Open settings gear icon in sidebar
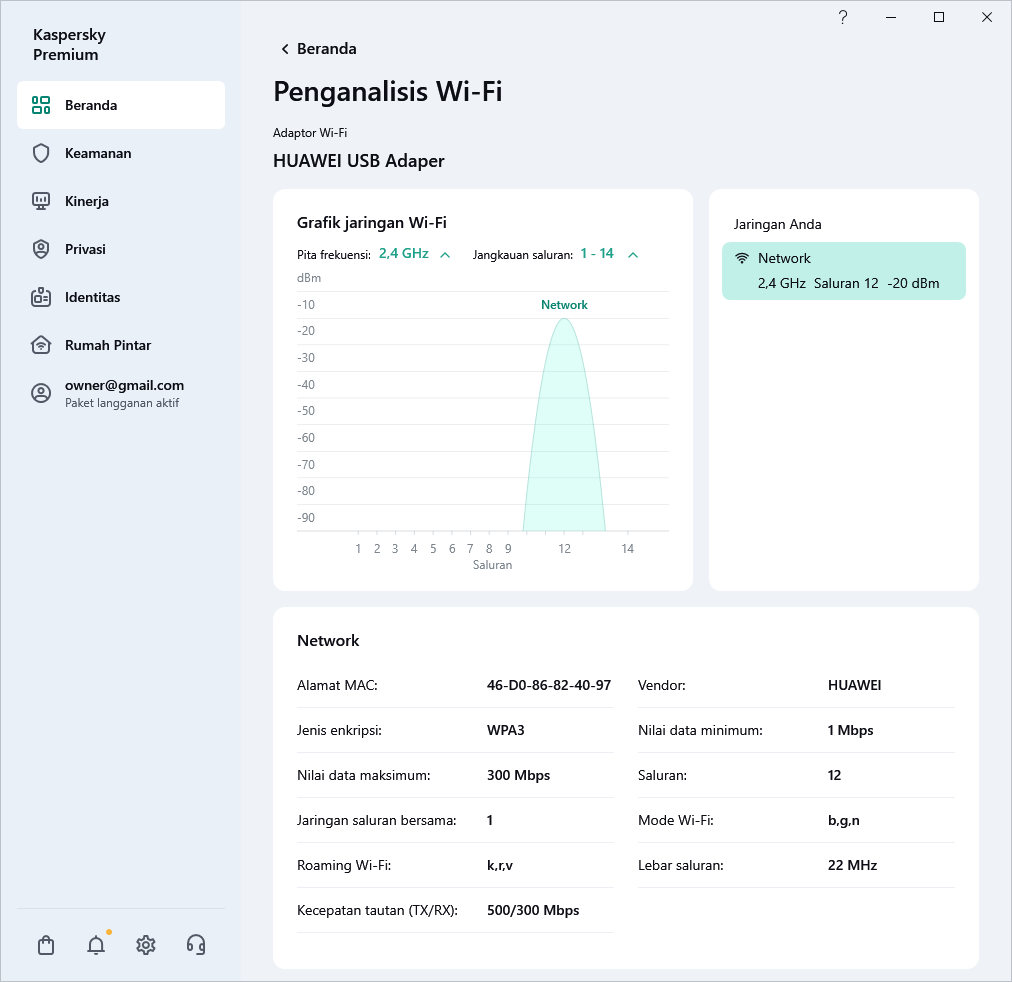Viewport: 1012px width, 982px height. click(x=146, y=945)
